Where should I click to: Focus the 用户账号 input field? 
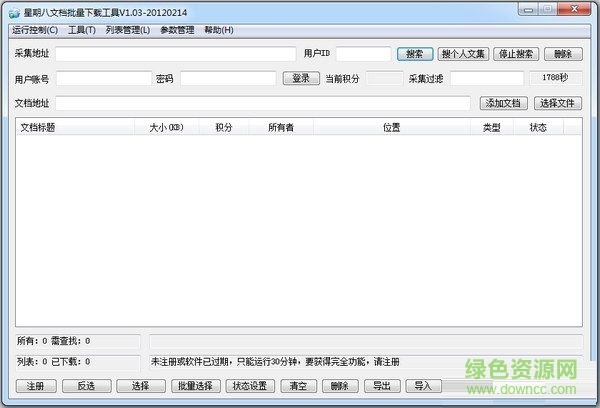click(104, 78)
